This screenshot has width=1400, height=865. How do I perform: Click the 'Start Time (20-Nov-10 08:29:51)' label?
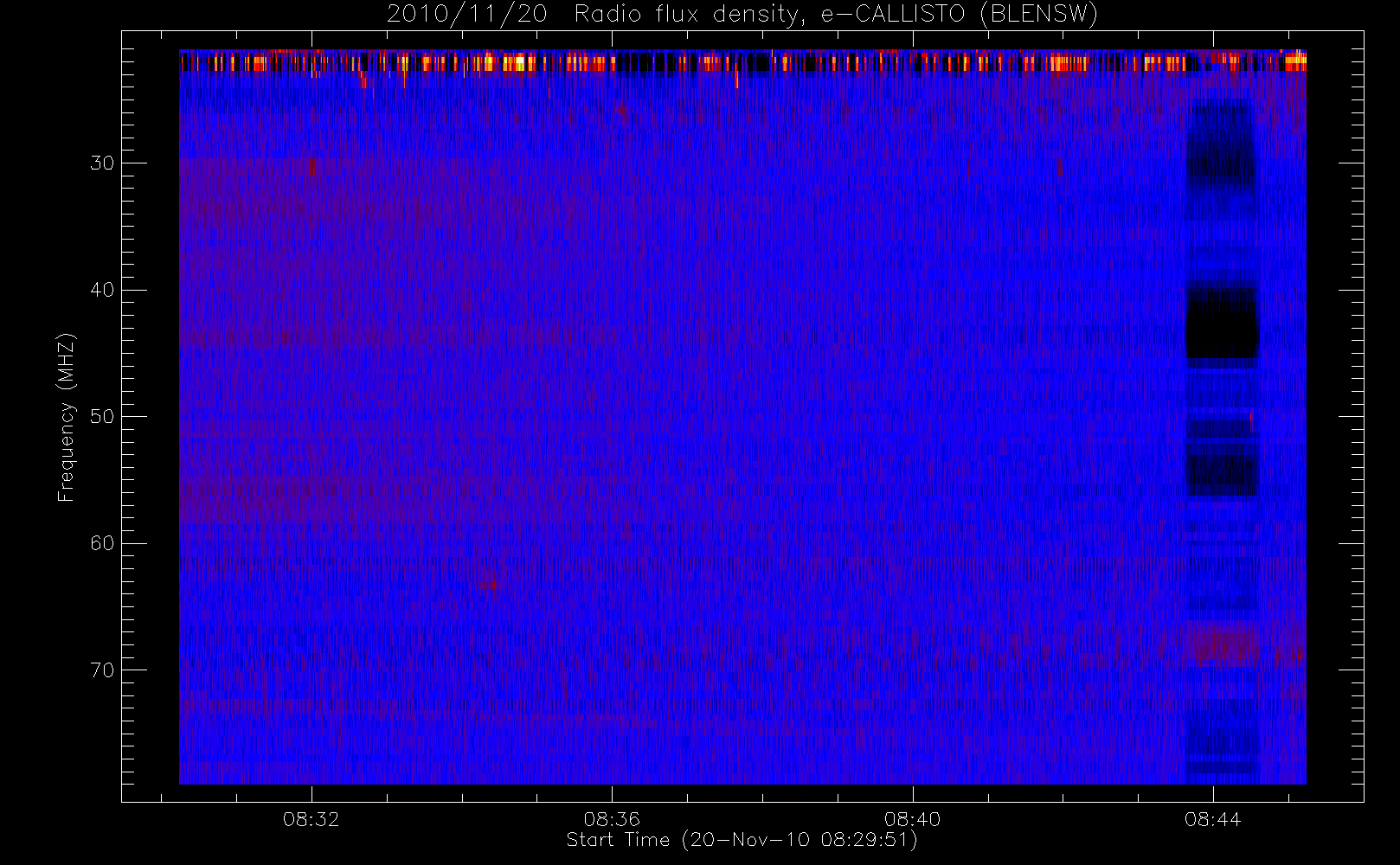click(742, 840)
